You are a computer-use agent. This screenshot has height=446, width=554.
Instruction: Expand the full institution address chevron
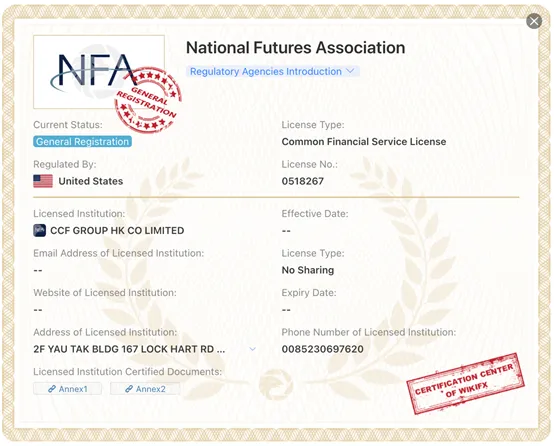pyautogui.click(x=252, y=349)
